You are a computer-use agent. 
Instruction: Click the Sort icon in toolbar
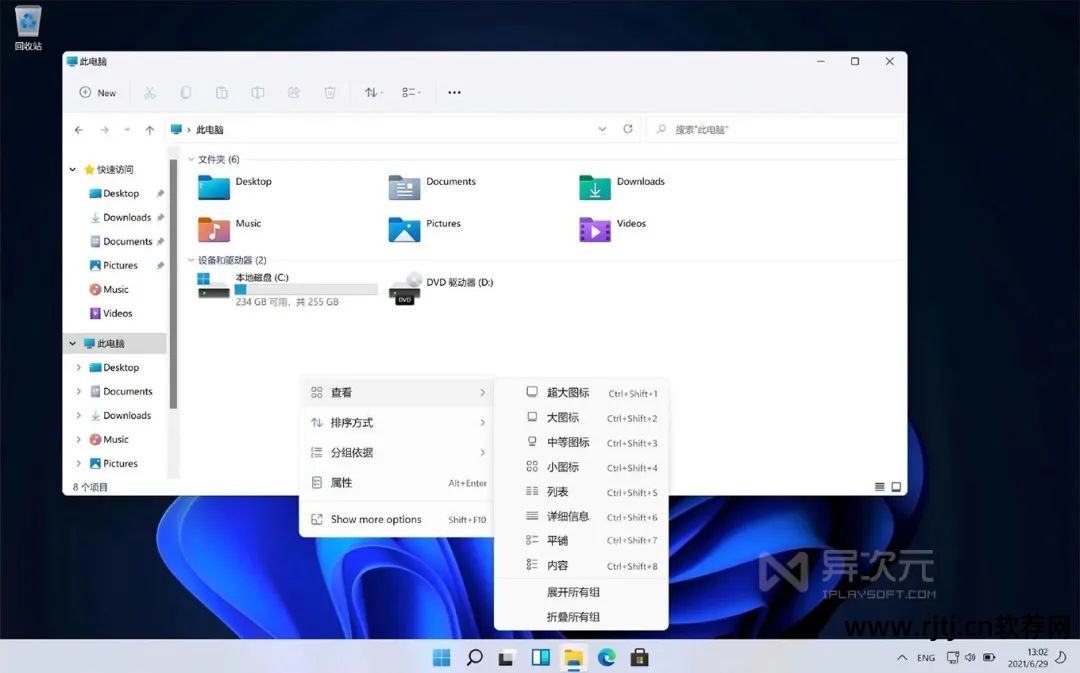(x=373, y=93)
